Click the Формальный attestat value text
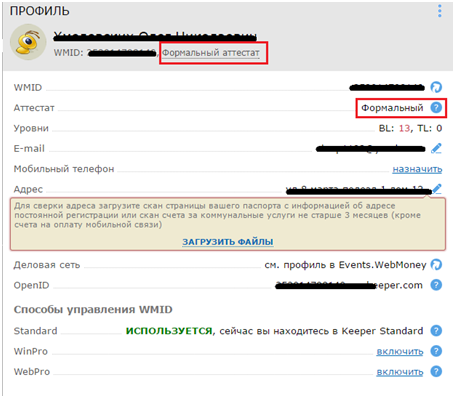The image size is (455, 398). [x=392, y=108]
